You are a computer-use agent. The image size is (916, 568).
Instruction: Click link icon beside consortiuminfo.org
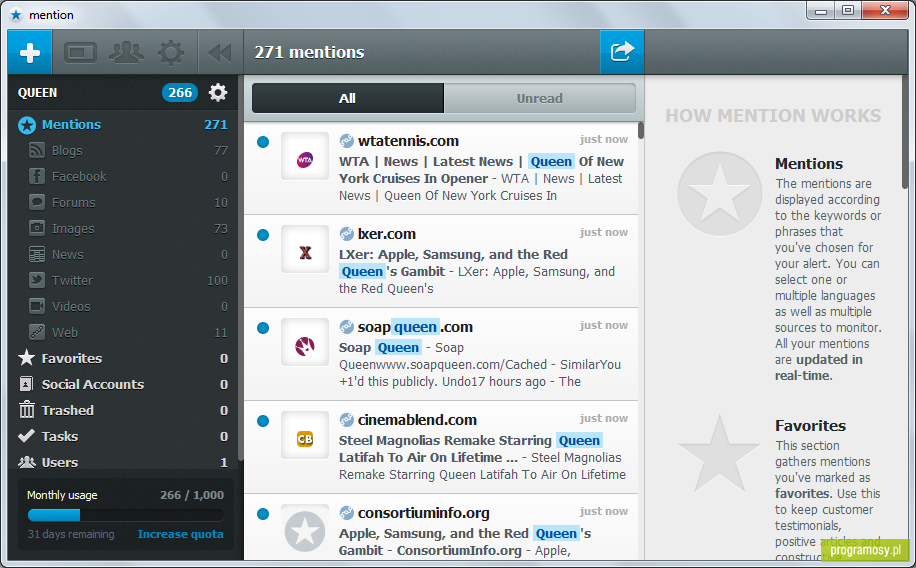[346, 512]
